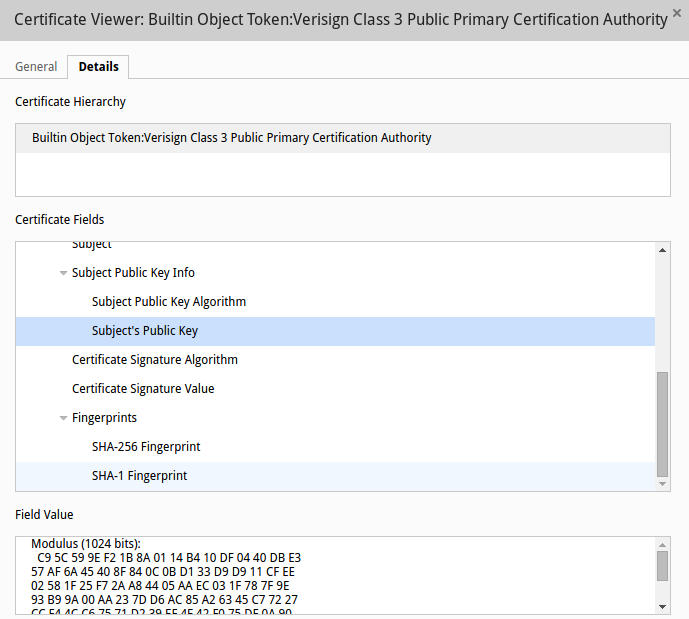Viewport: 689px width, 619px height.
Task: Select the Subject Public Key Info row
Action: pyautogui.click(x=335, y=273)
